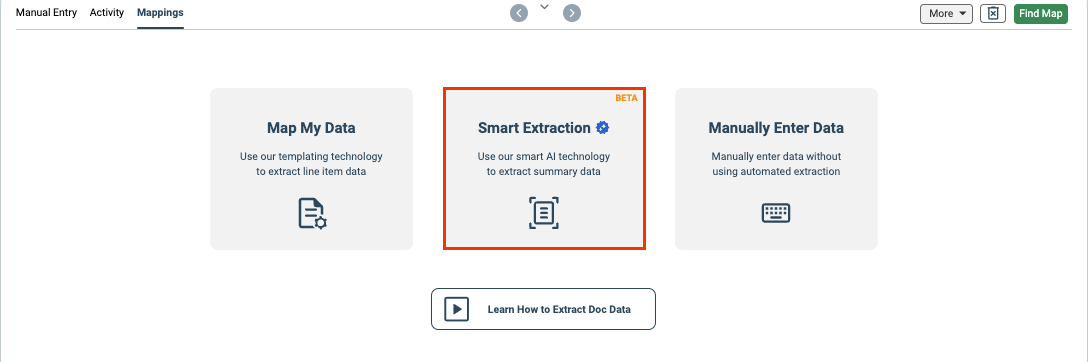Select the Mappings tab
1089x362 pixels.
click(160, 13)
